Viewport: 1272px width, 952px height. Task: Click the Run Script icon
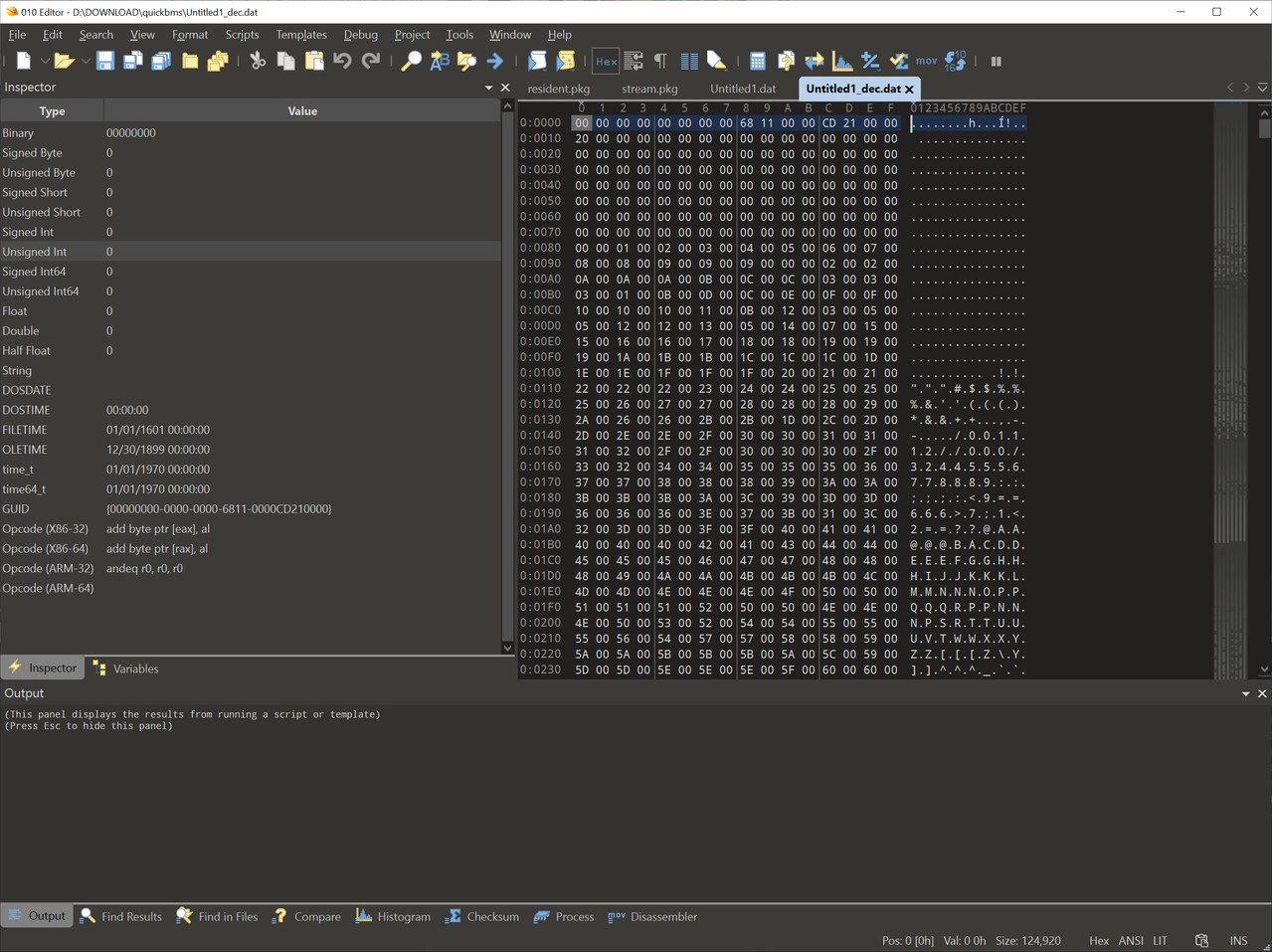[x=537, y=61]
